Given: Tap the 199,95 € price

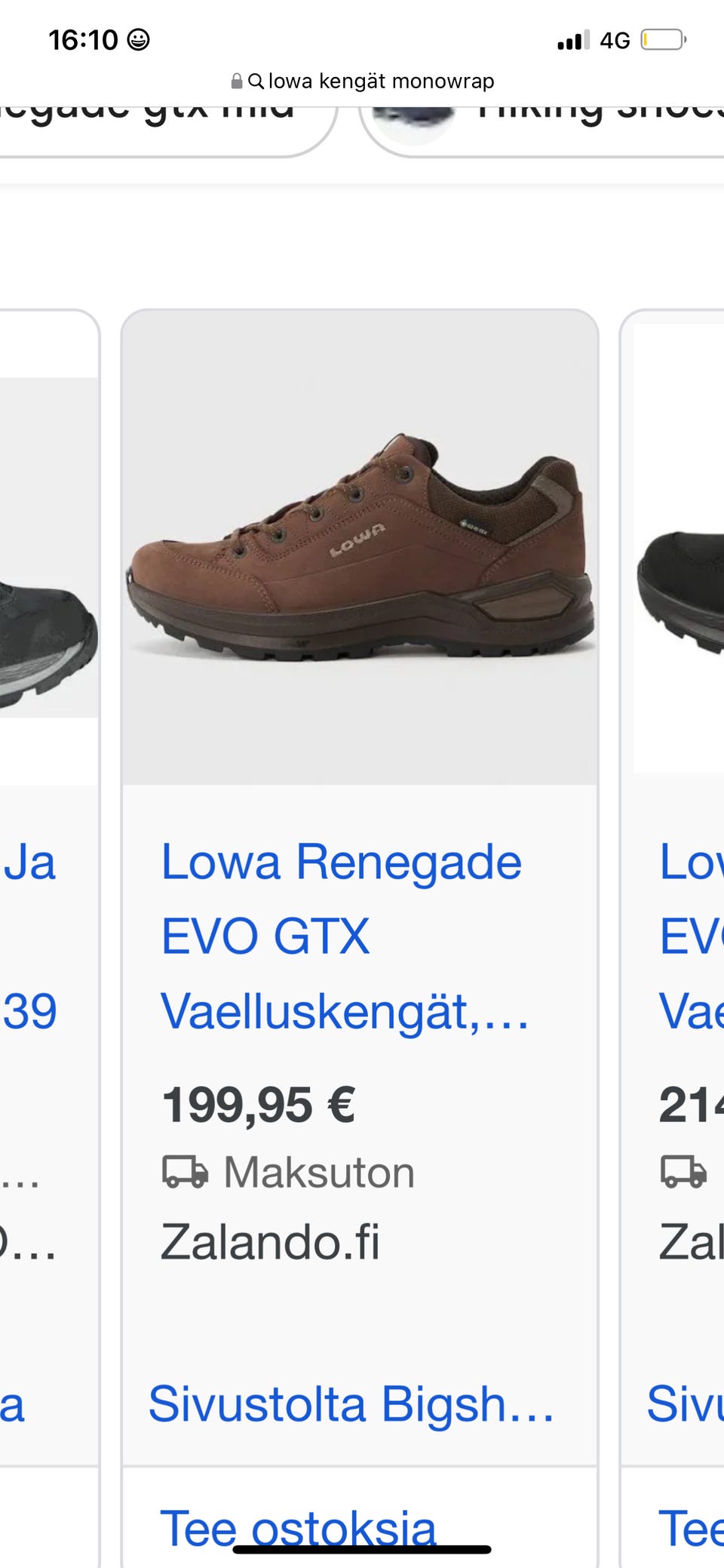Looking at the screenshot, I should [259, 1105].
